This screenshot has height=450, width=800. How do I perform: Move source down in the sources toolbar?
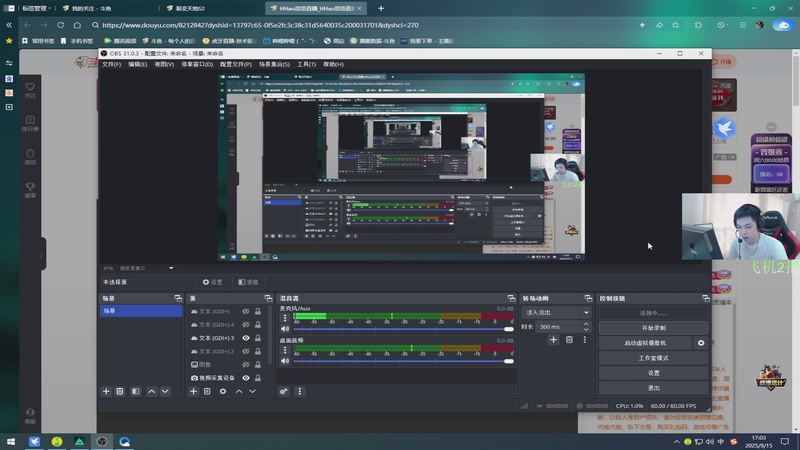253,391
